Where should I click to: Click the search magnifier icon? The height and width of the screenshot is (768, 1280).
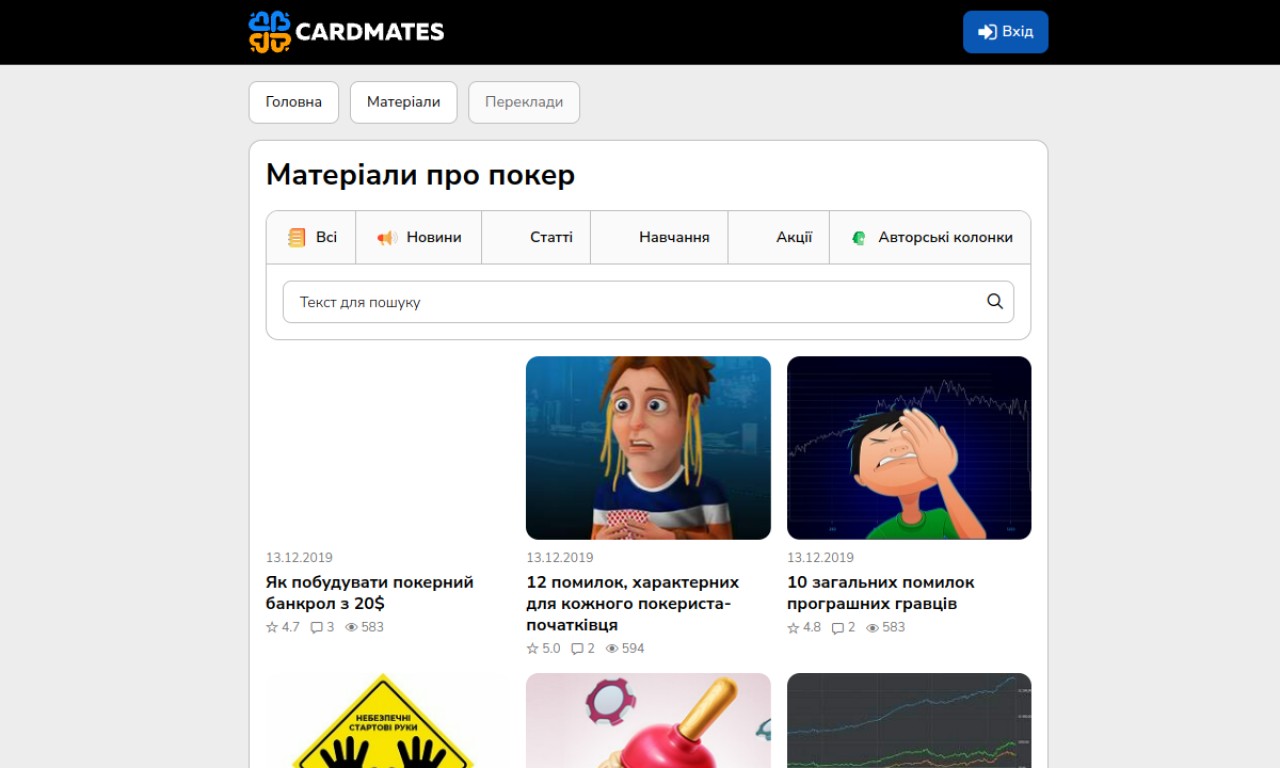[995, 301]
